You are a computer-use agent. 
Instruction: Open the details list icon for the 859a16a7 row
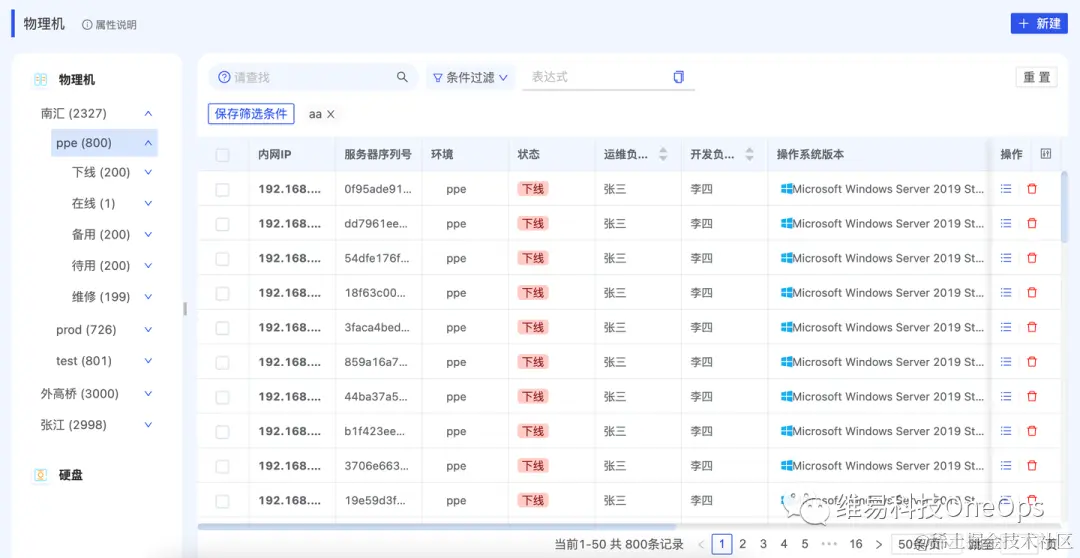click(x=1006, y=362)
